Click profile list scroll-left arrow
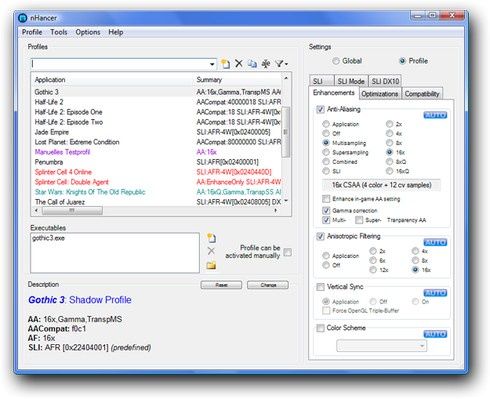 pyautogui.click(x=36, y=211)
